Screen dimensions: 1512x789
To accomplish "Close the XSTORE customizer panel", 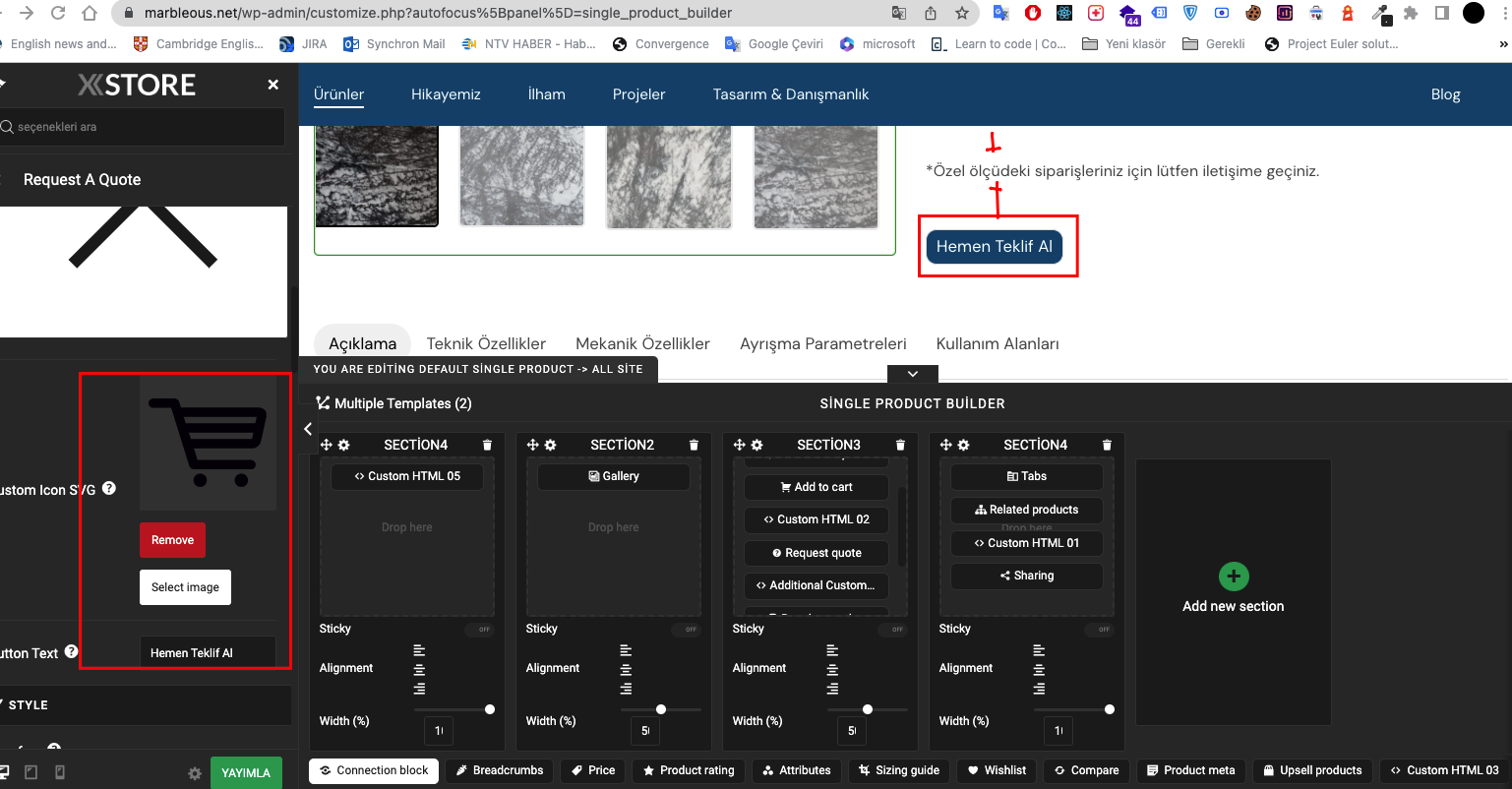I will tap(273, 86).
